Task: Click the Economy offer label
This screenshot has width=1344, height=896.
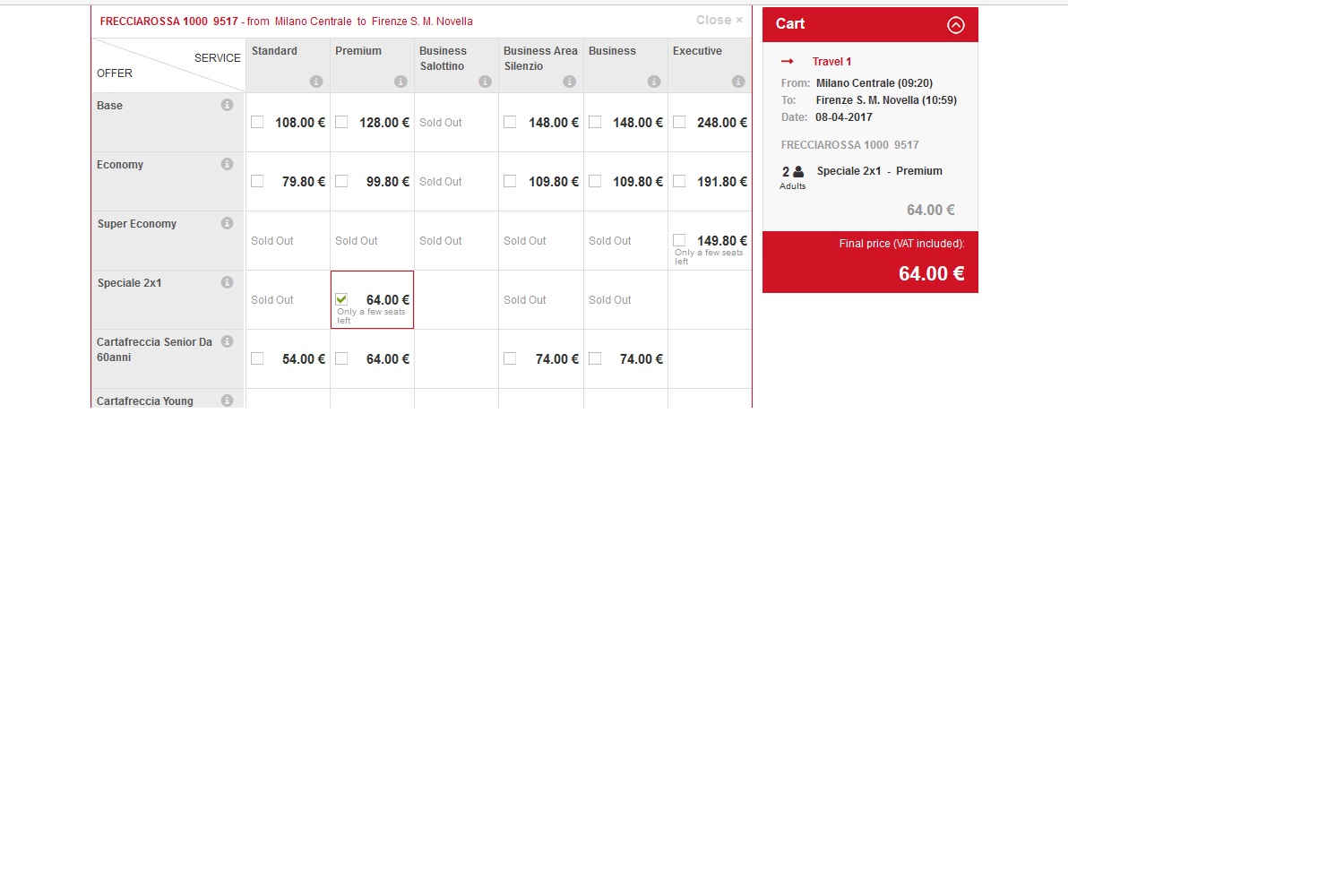Action: 120,165
